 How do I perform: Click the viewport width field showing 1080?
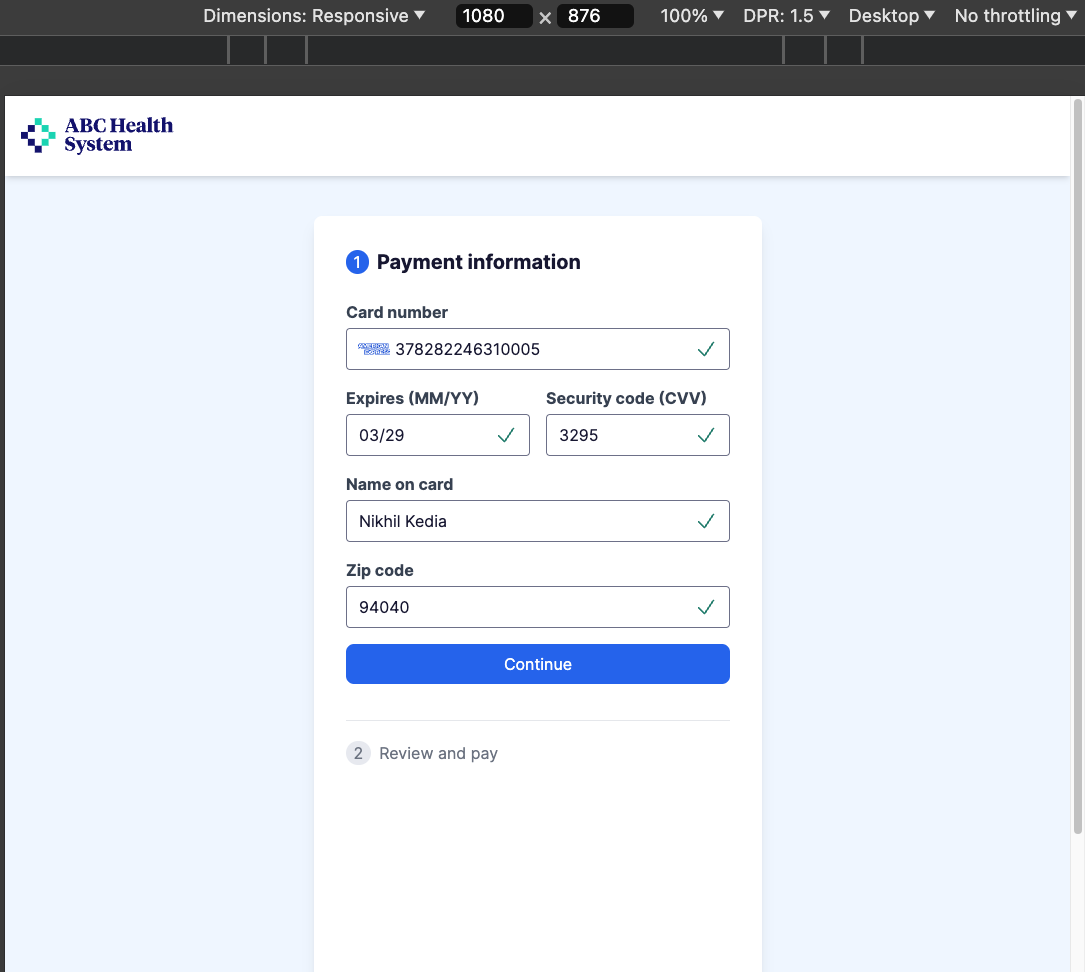click(493, 16)
